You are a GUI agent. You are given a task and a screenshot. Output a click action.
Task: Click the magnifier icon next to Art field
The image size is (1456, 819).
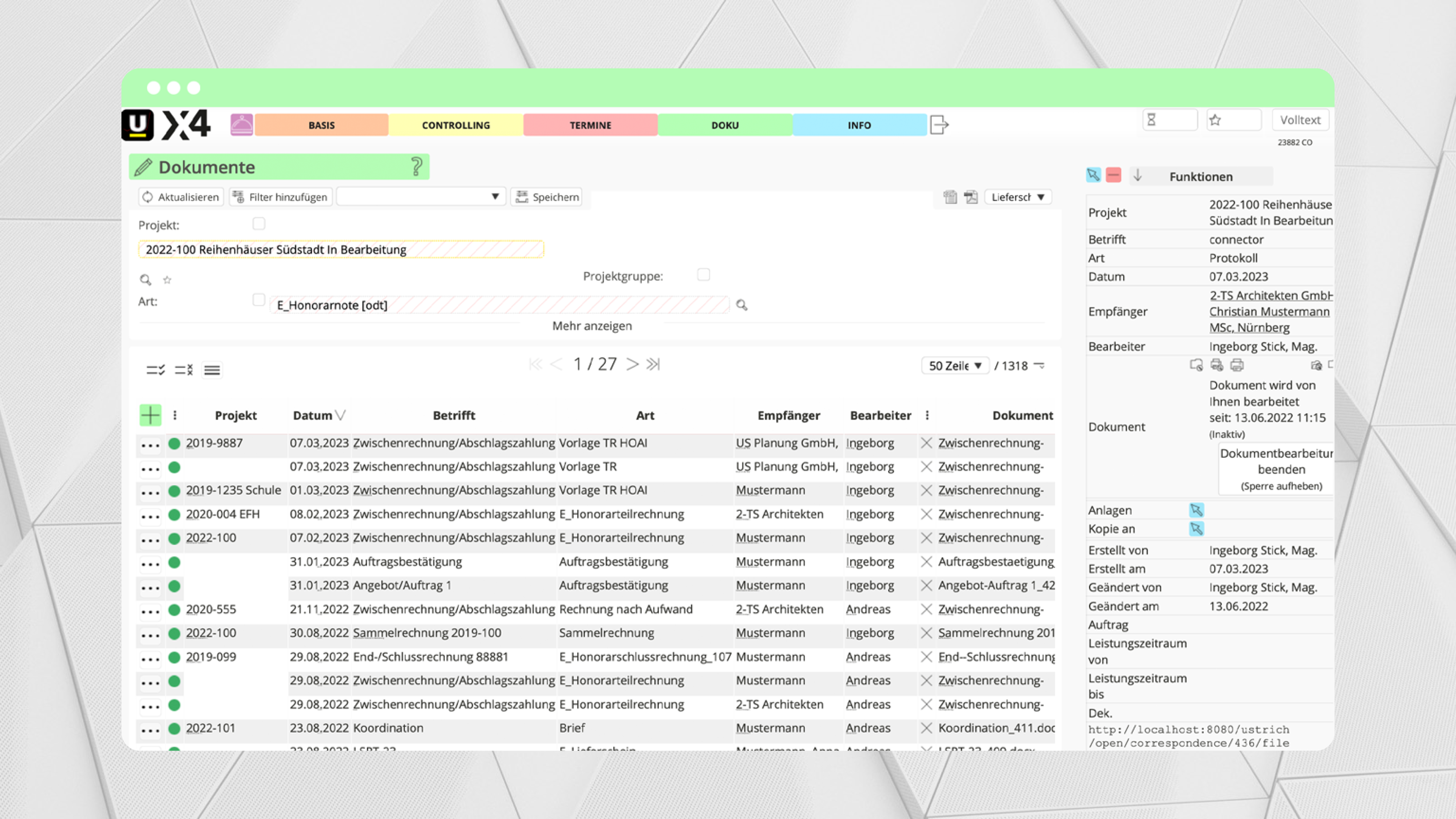(741, 305)
